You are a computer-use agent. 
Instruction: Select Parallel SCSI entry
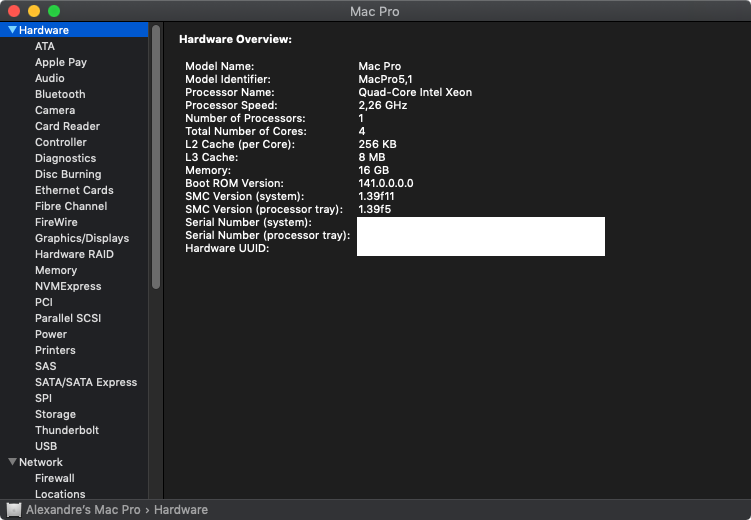[68, 318]
